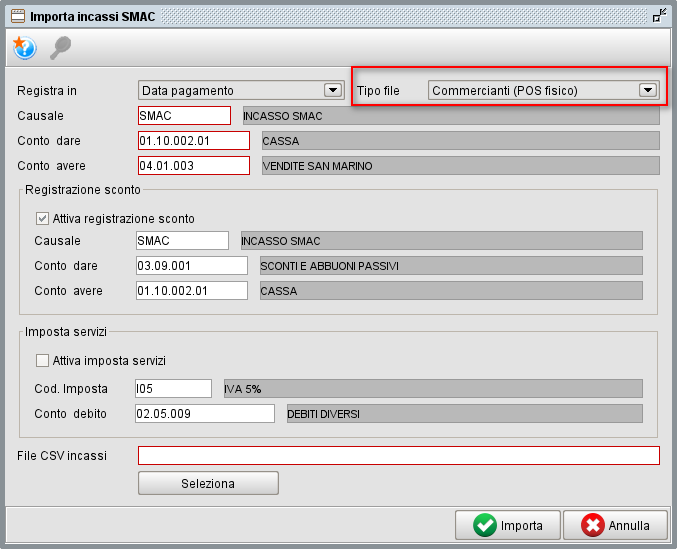Click the Annulla button
The width and height of the screenshot is (677, 549).
(615, 525)
